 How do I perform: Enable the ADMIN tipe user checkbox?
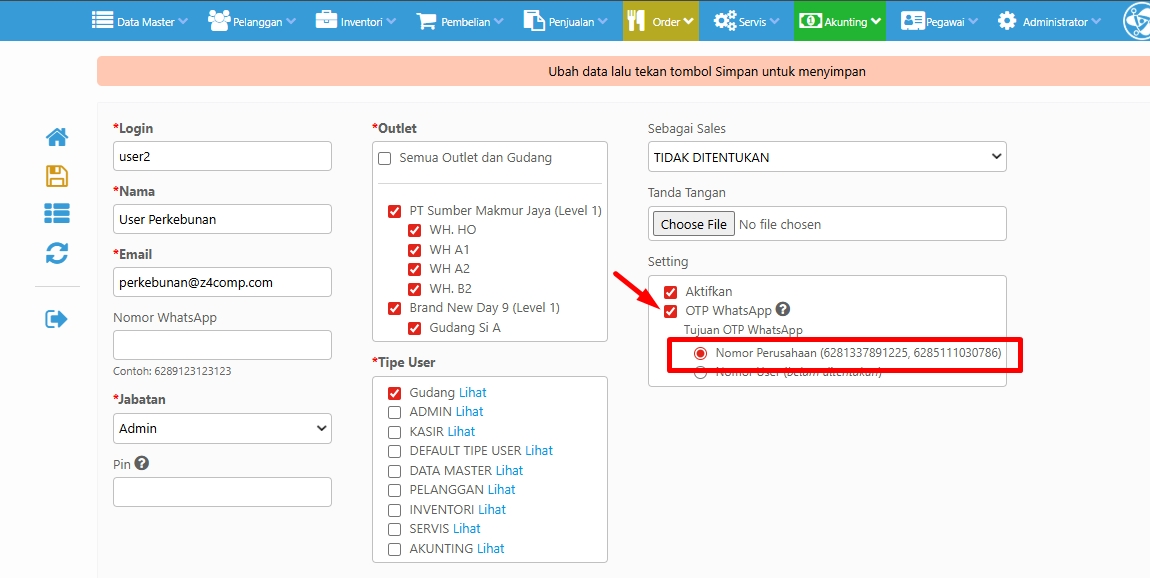[x=394, y=412]
